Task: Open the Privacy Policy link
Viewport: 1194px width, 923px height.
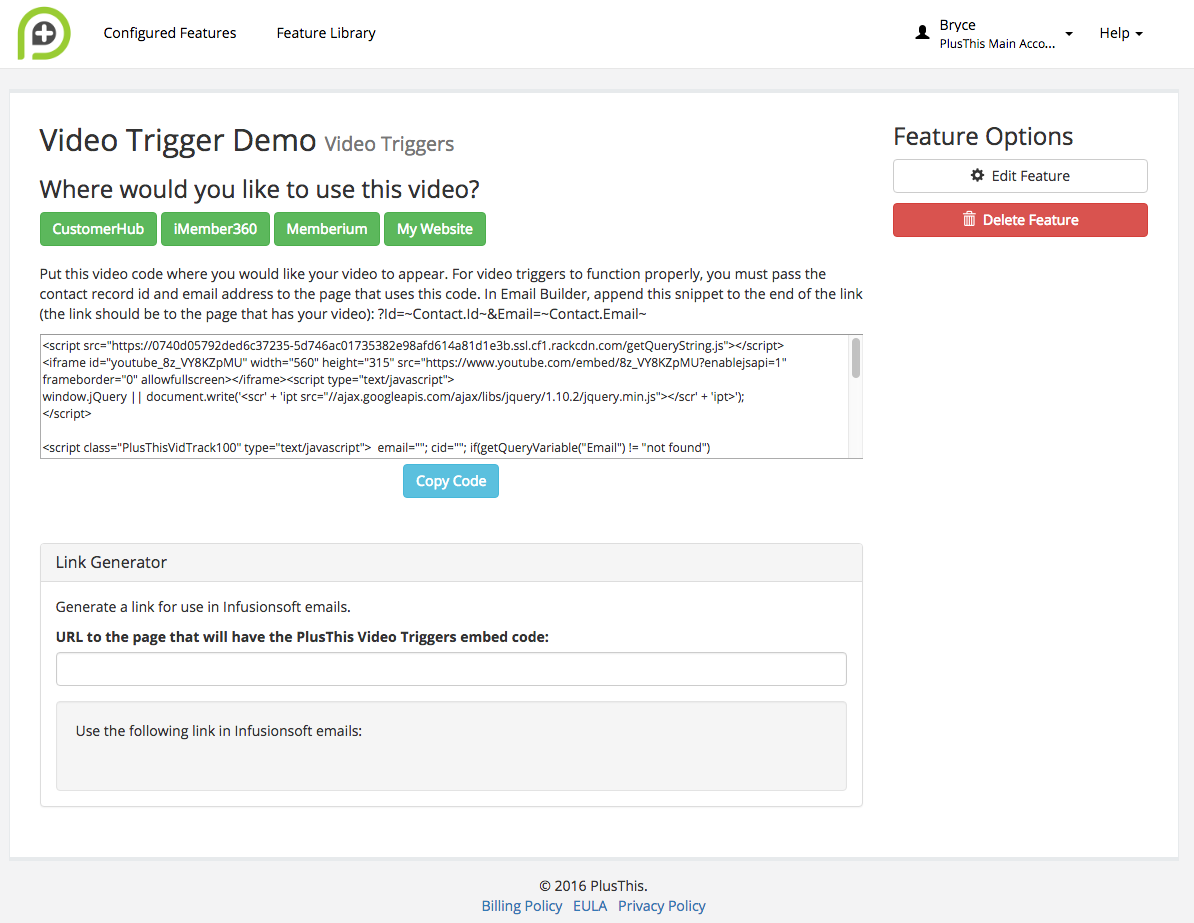Action: [x=662, y=905]
